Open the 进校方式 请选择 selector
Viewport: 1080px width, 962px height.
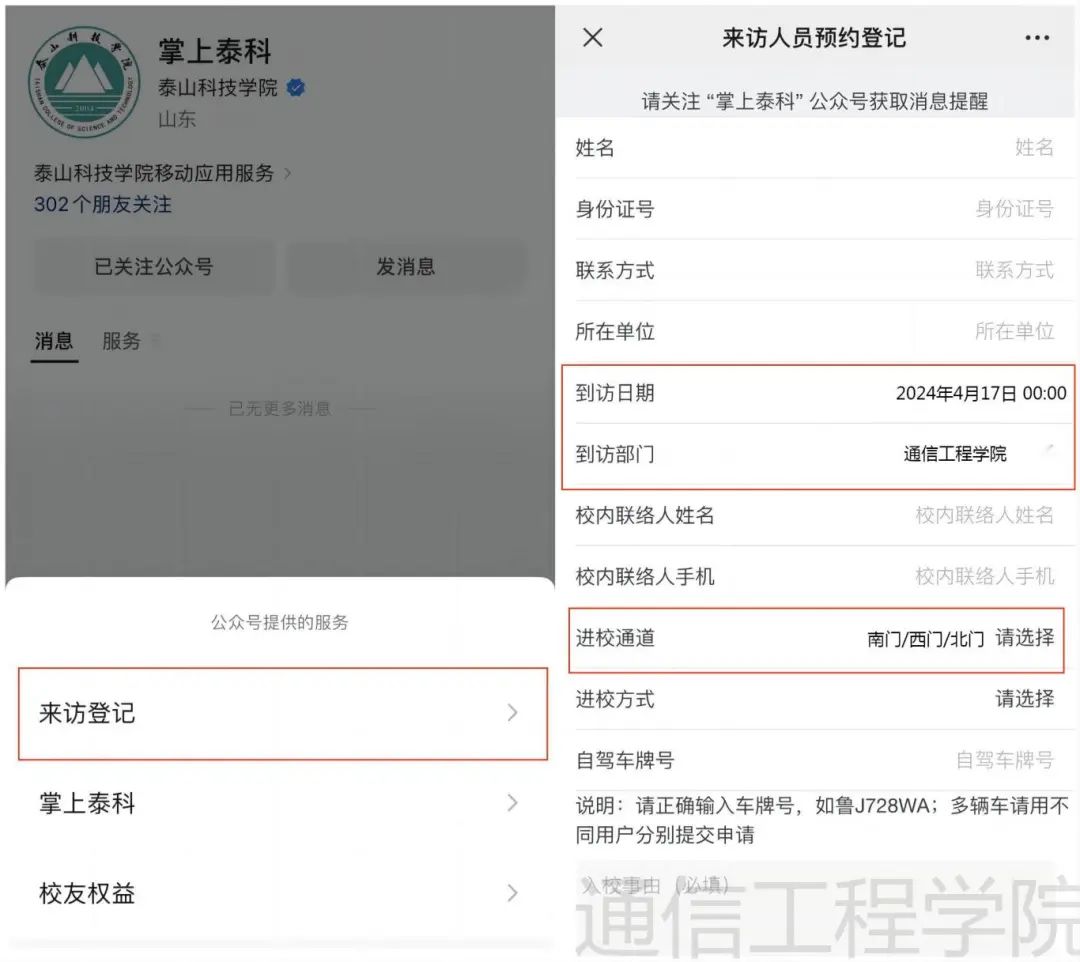coord(1024,700)
